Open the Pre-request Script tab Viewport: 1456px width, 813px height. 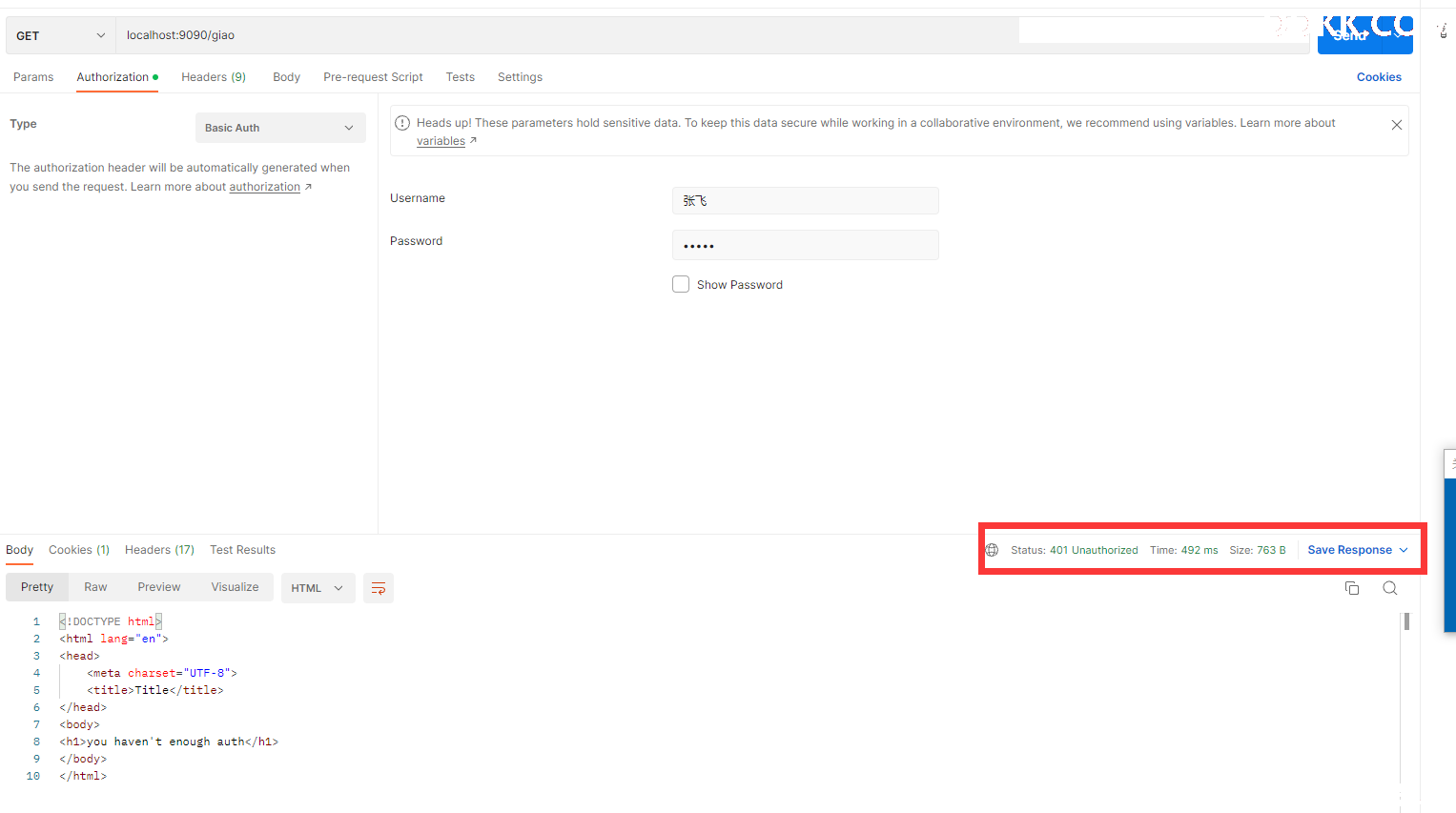click(x=373, y=77)
